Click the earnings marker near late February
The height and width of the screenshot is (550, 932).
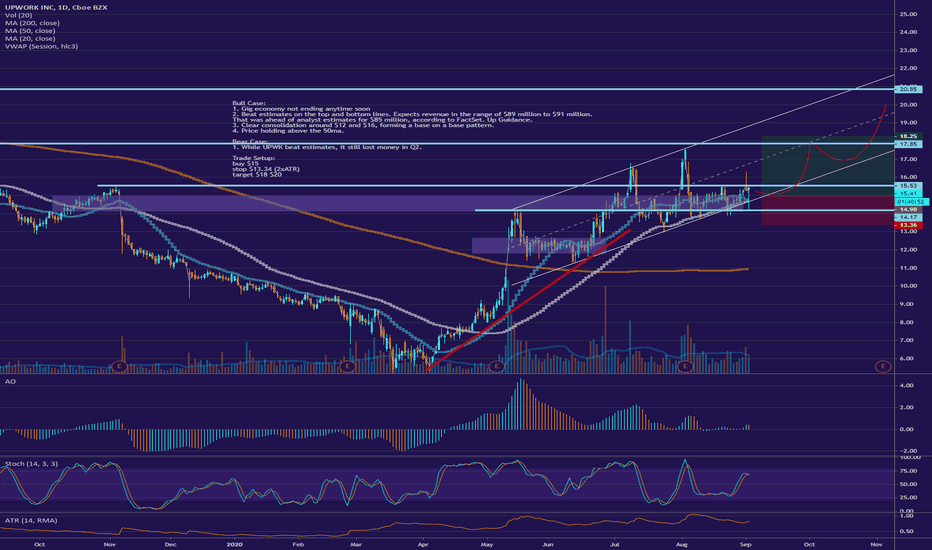click(347, 366)
